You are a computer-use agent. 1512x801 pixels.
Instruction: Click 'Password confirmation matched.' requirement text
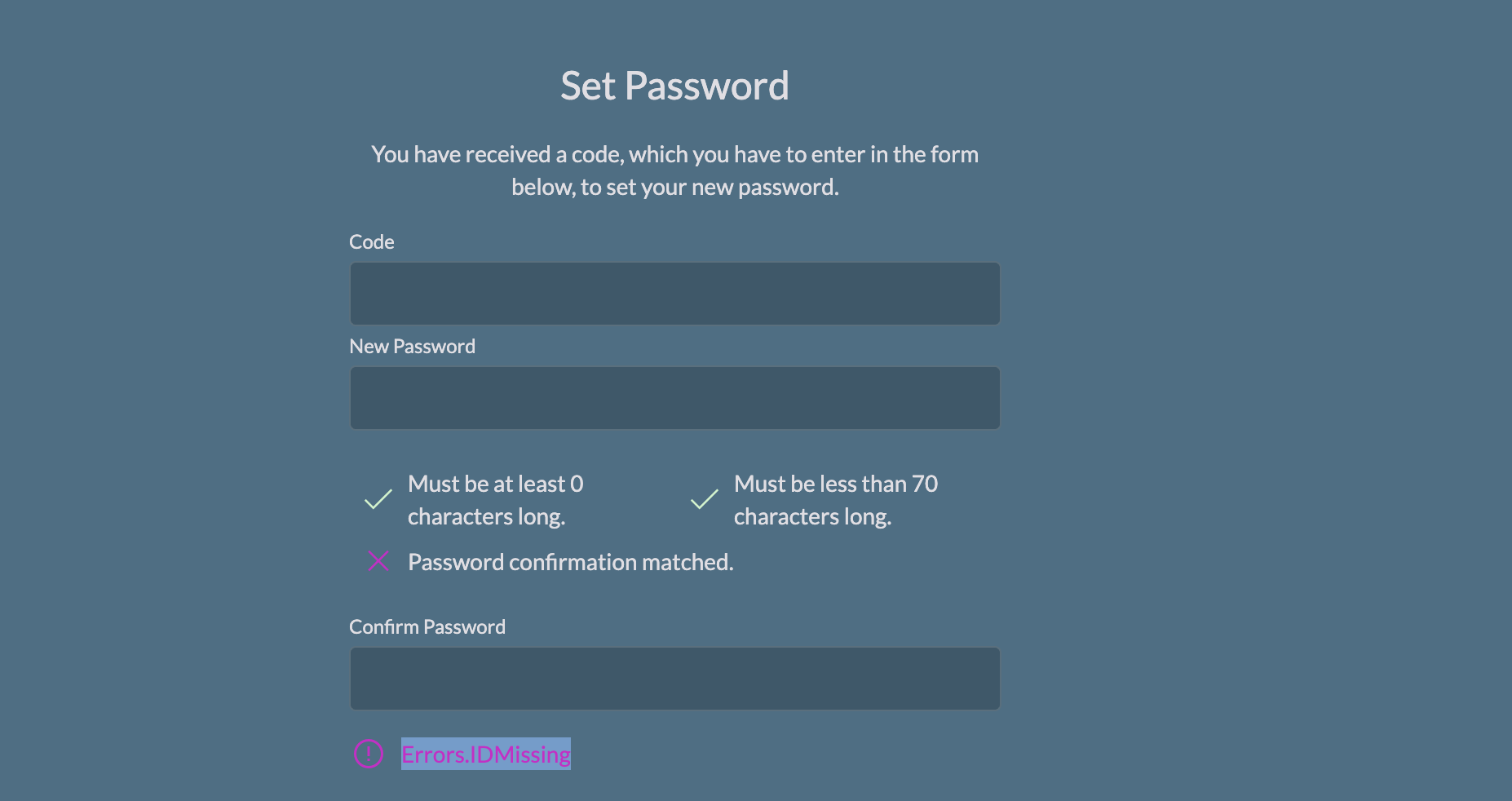(x=570, y=563)
